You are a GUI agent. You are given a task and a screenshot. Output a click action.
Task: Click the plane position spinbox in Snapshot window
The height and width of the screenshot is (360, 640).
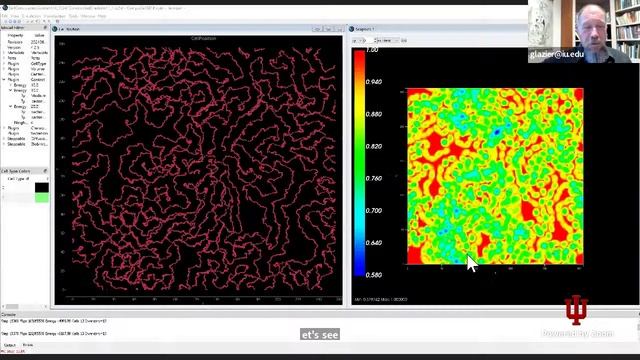(370, 40)
